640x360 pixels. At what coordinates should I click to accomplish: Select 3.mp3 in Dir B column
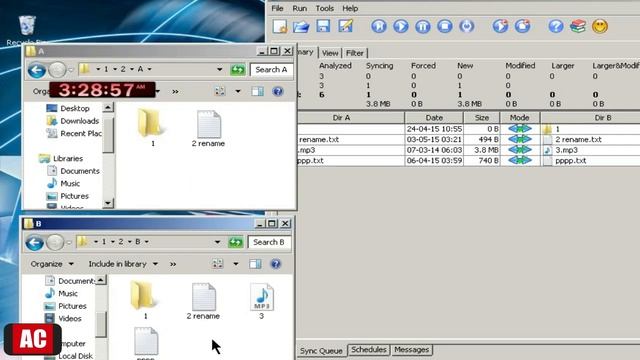(566, 150)
